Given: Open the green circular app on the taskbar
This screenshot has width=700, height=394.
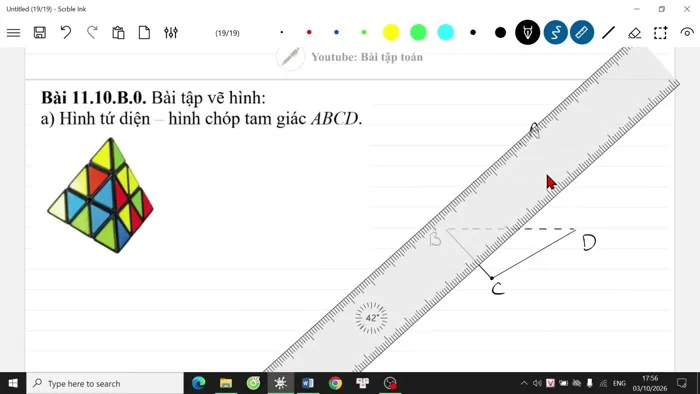Looking at the screenshot, I should pyautogui.click(x=253, y=383).
